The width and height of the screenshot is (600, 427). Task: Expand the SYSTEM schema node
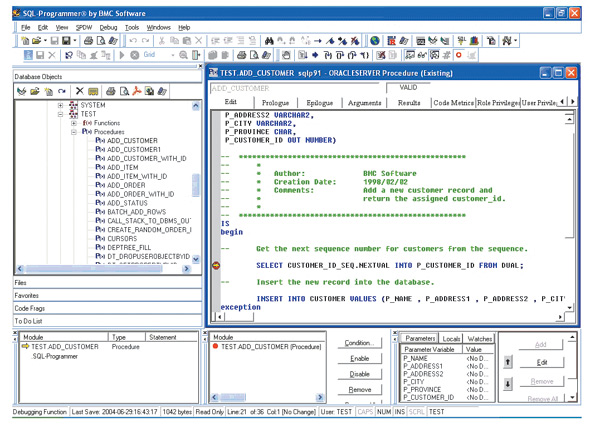click(60, 105)
